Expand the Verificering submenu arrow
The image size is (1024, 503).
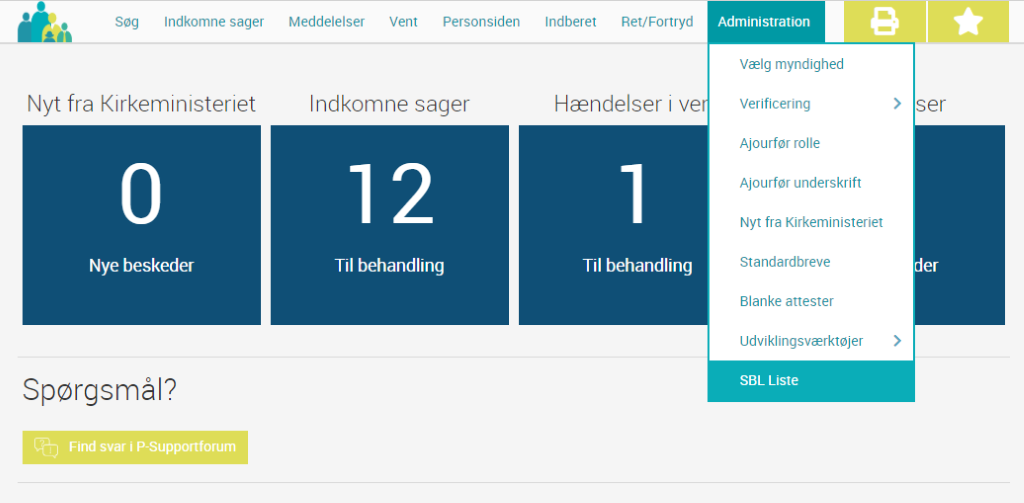tap(897, 103)
